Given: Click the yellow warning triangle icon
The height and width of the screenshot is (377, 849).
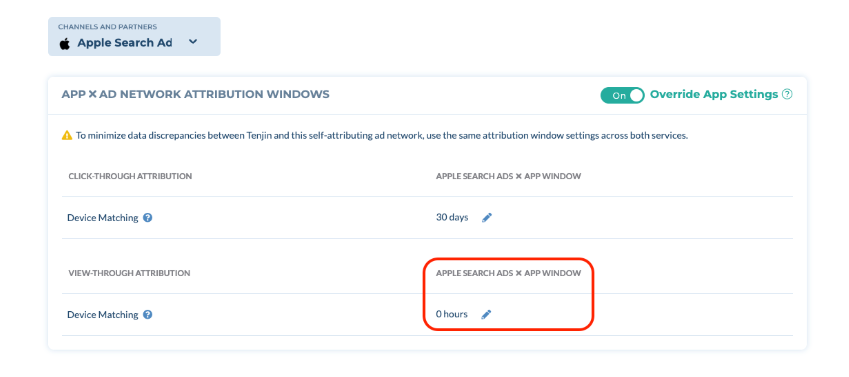Looking at the screenshot, I should click(67, 135).
